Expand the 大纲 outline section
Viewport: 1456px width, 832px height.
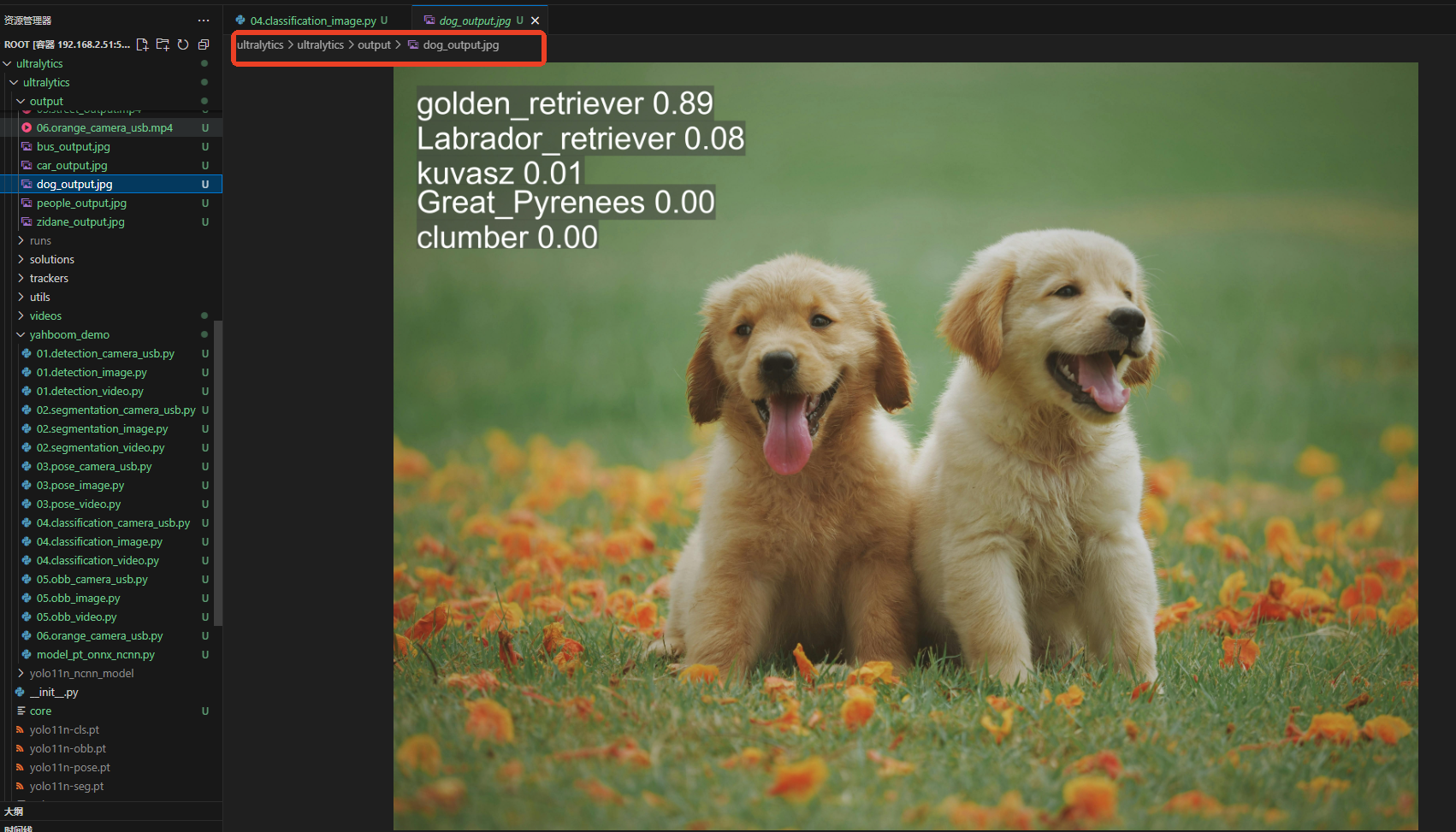click(111, 811)
